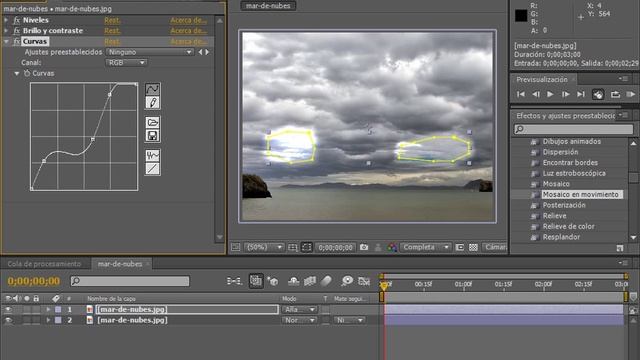This screenshot has height=360, width=640.
Task: Select Efectos y ajustes preestablecidos tab
Action: click(565, 116)
